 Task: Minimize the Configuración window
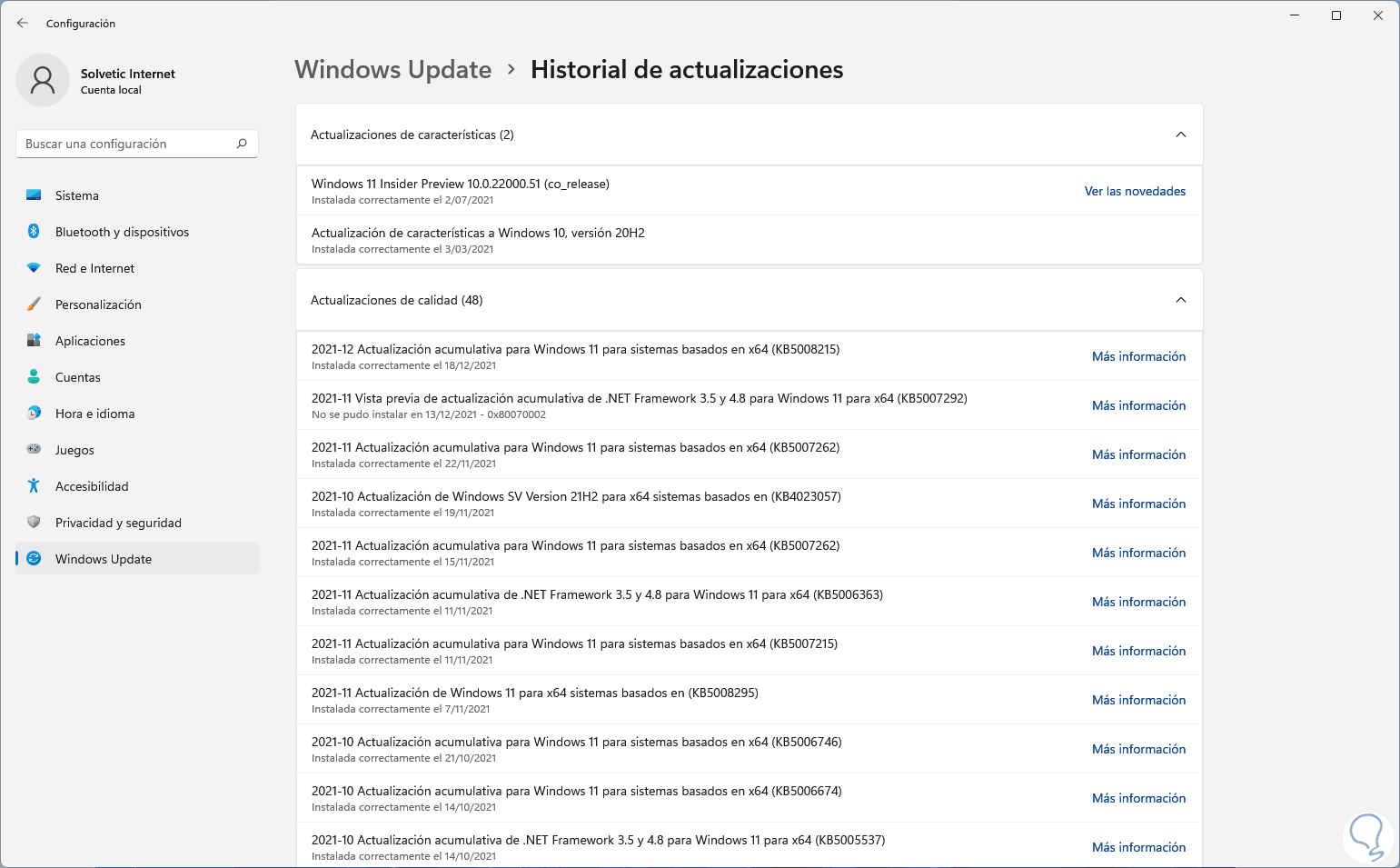click(x=1295, y=15)
